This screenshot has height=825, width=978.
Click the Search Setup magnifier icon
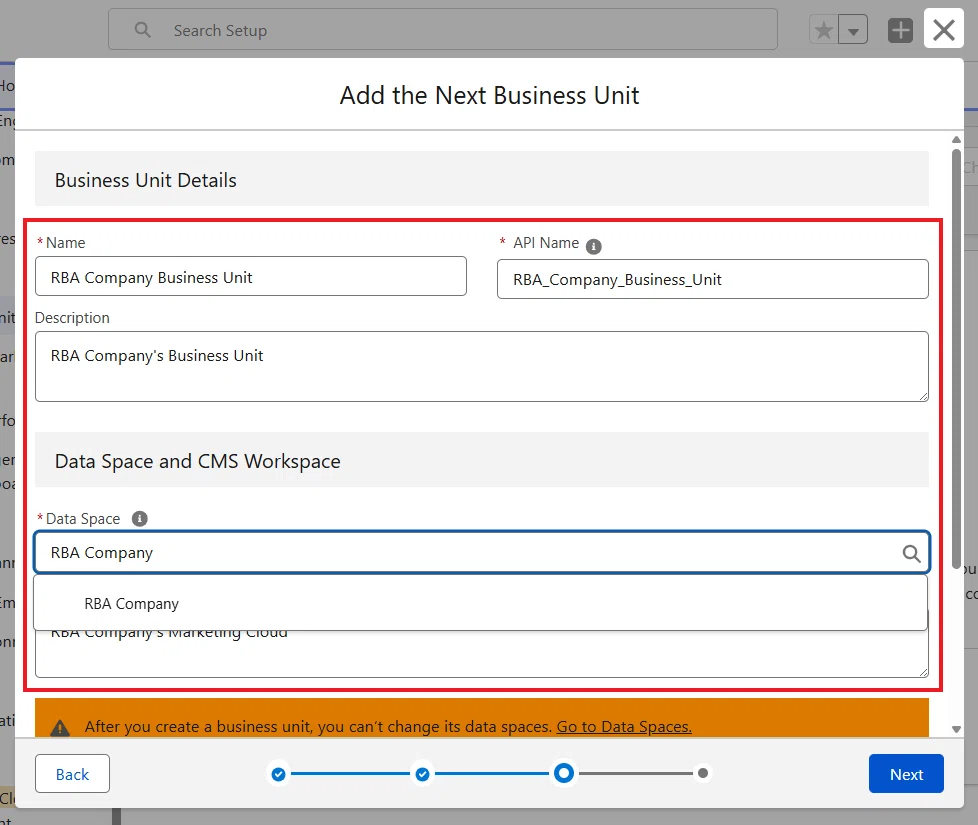(142, 30)
